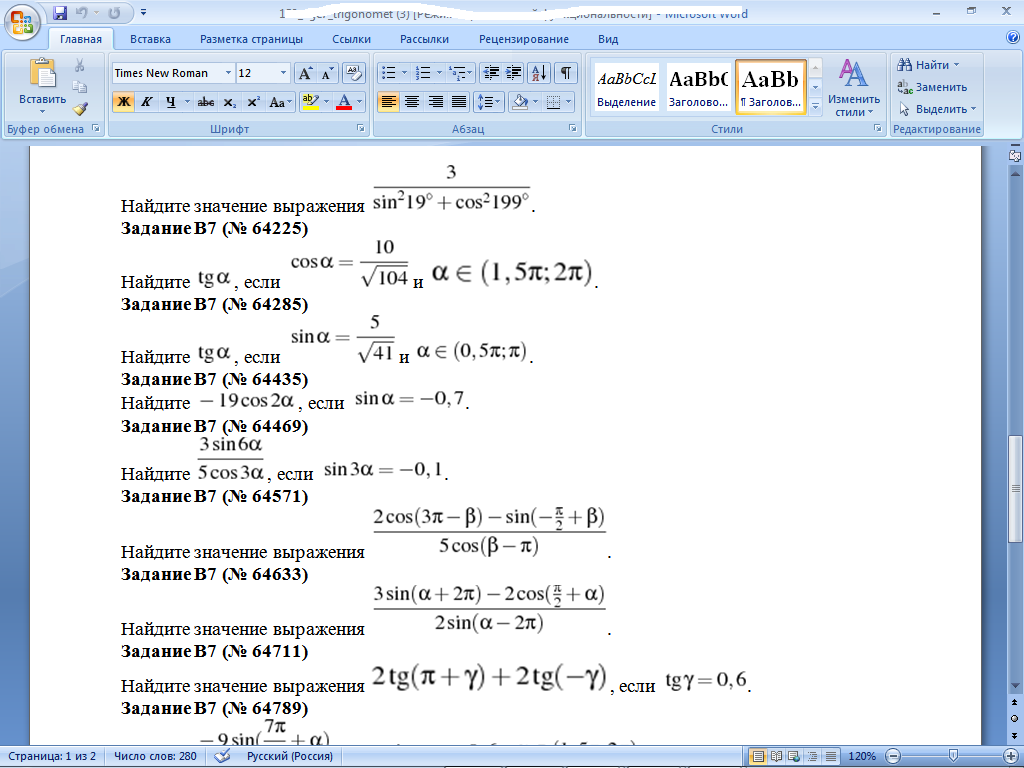The height and width of the screenshot is (768, 1024).
Task: Click zoom level 120%
Action: pyautogui.click(x=862, y=756)
